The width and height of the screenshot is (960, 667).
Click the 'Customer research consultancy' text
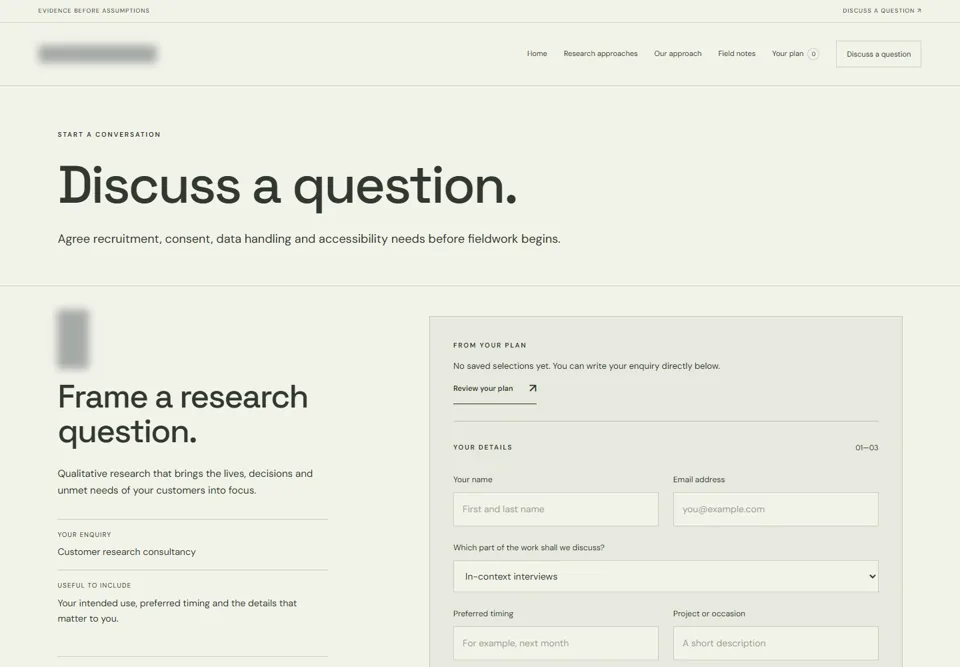coord(127,552)
